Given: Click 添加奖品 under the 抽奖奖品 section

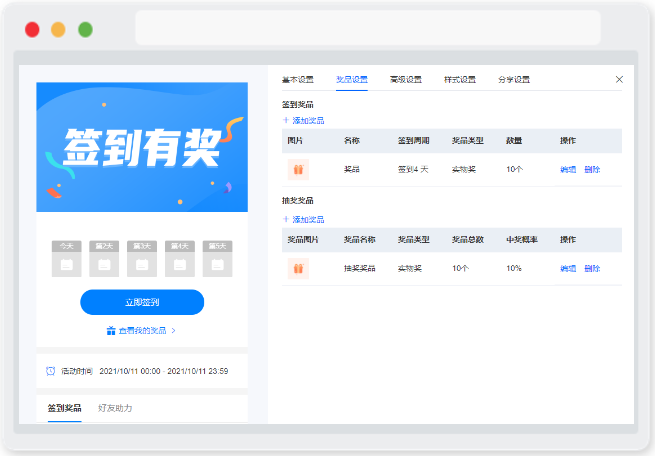Looking at the screenshot, I should [x=308, y=219].
